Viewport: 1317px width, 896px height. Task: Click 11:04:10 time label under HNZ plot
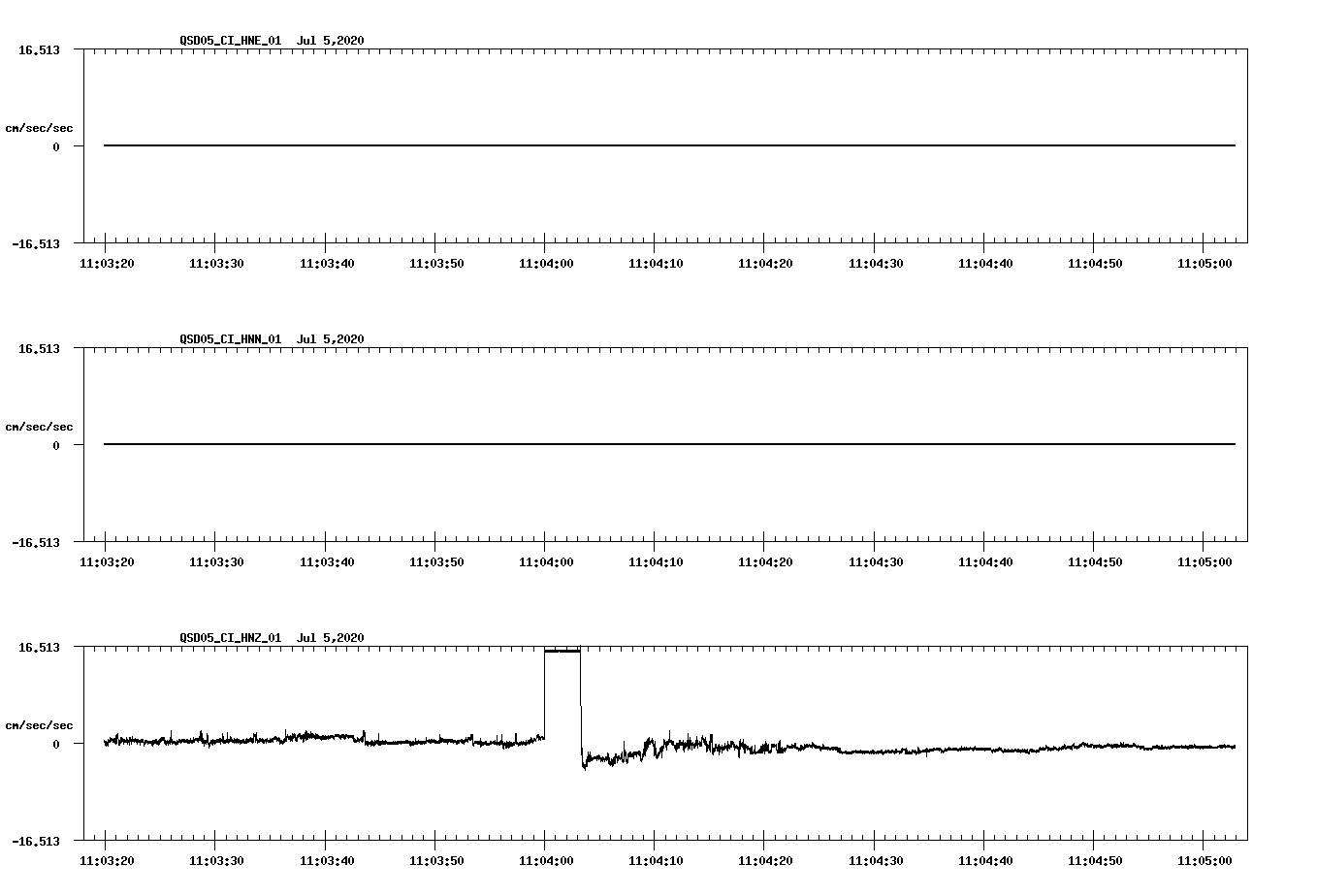655,860
